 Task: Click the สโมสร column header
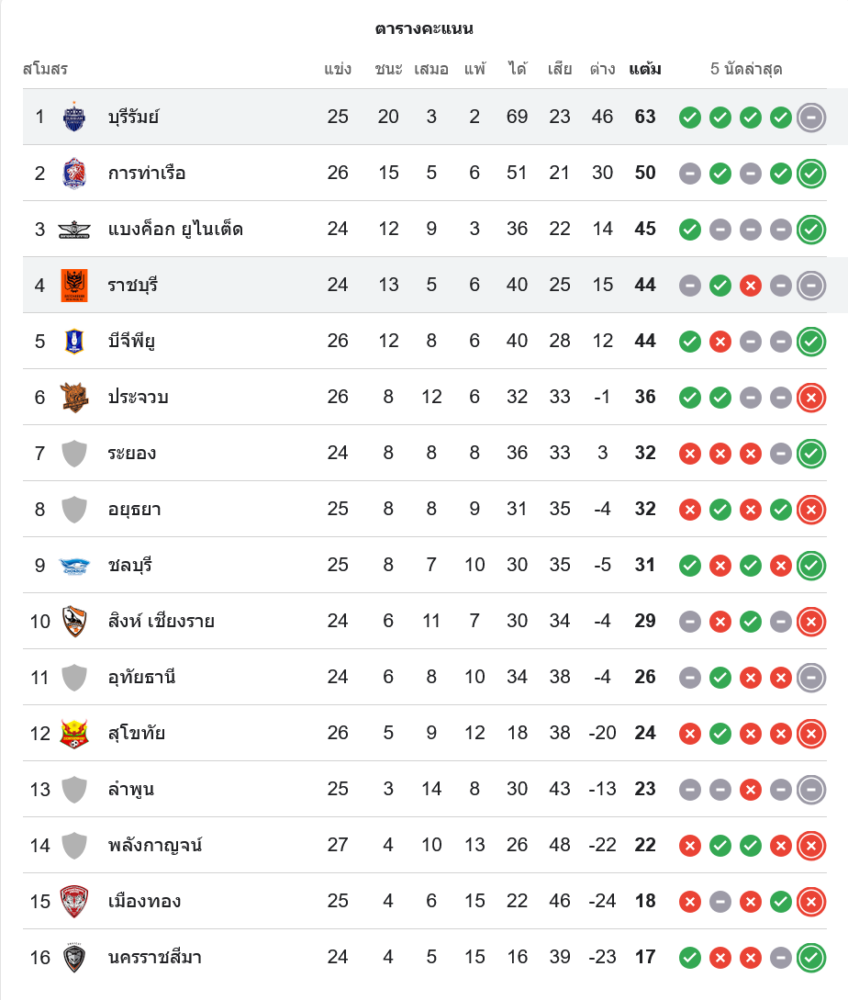pyautogui.click(x=45, y=69)
